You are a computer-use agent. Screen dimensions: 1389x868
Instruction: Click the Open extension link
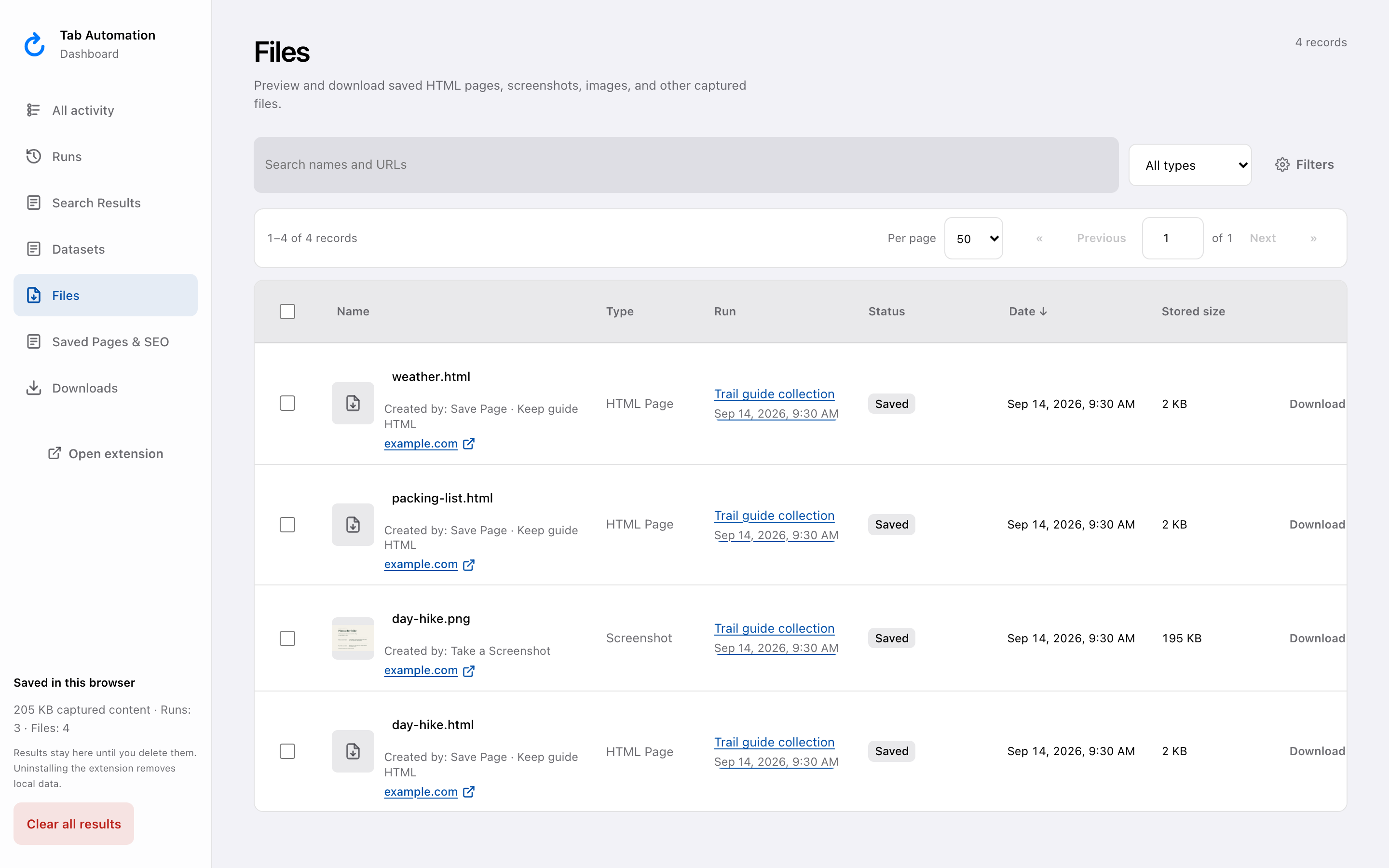pos(106,453)
